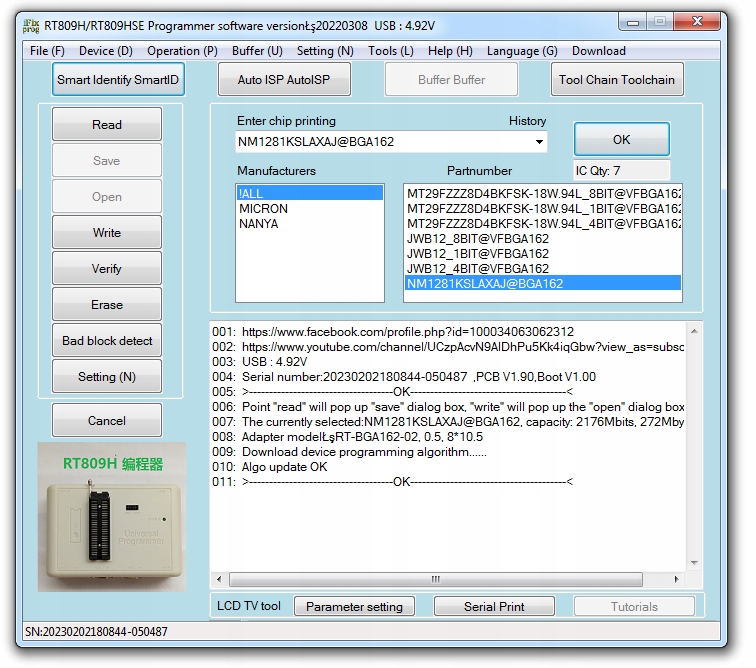756x668 pixels.
Task: Click log line 008 Adapter model
Action: [347, 436]
